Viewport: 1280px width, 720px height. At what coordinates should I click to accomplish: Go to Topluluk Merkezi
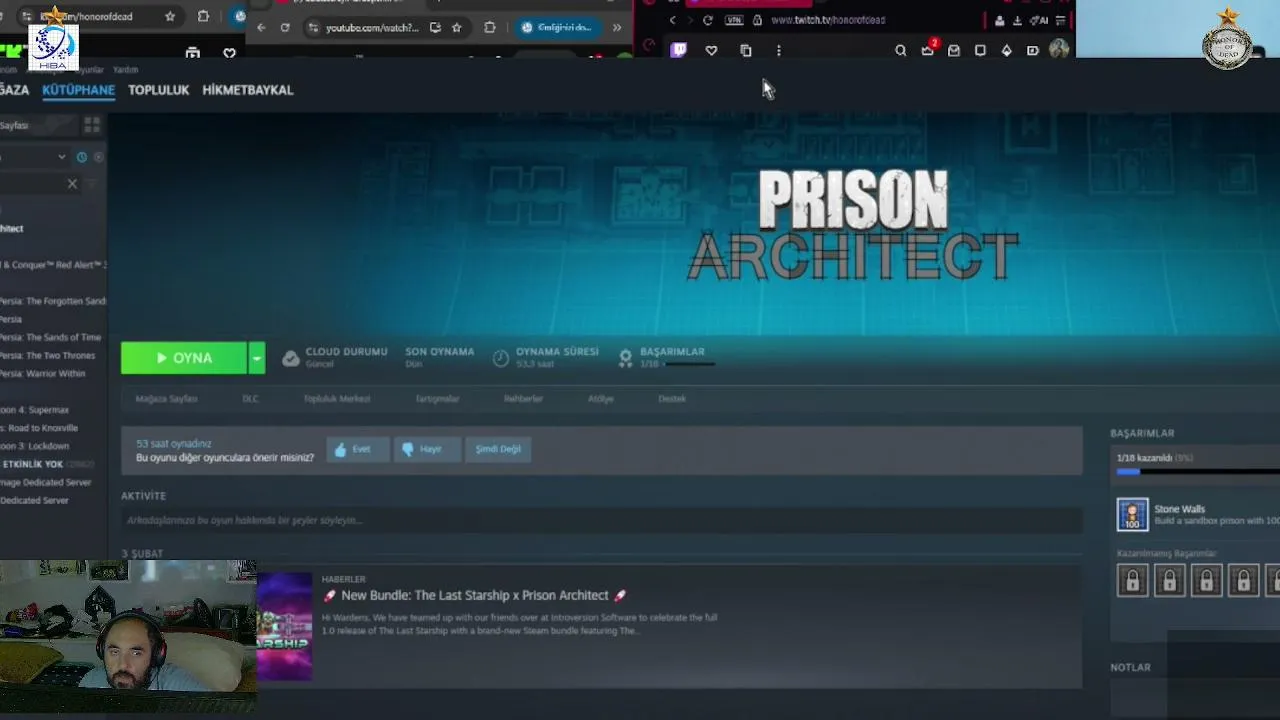337,399
